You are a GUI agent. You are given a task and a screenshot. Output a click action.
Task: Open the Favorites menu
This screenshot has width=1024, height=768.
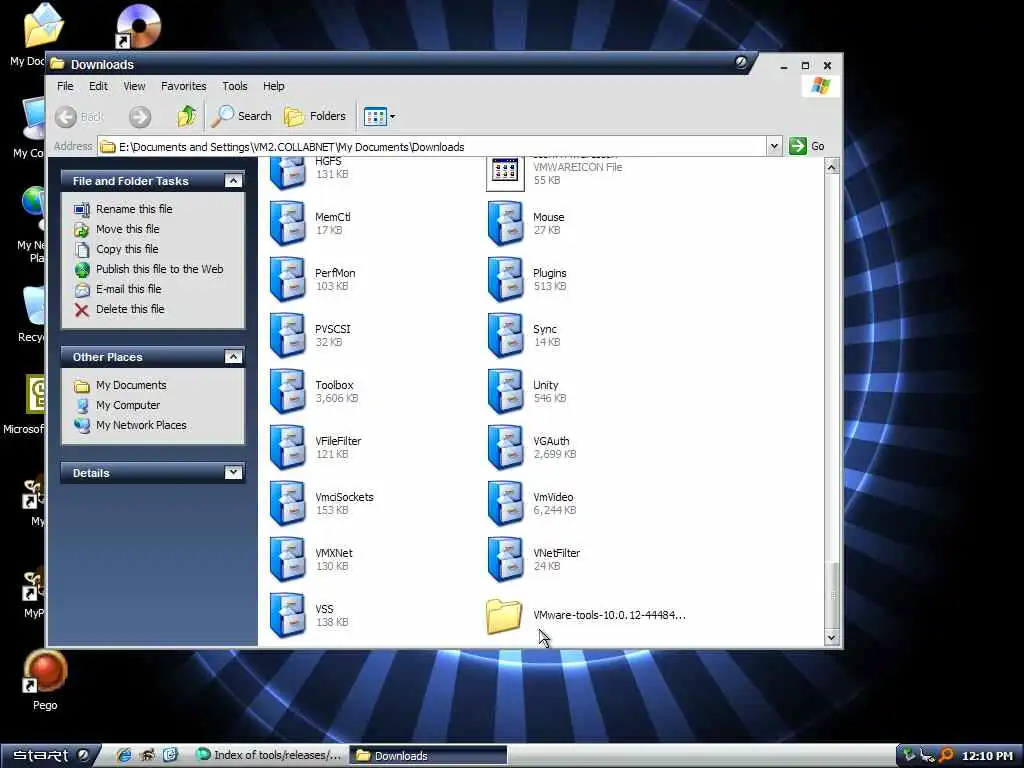point(184,86)
